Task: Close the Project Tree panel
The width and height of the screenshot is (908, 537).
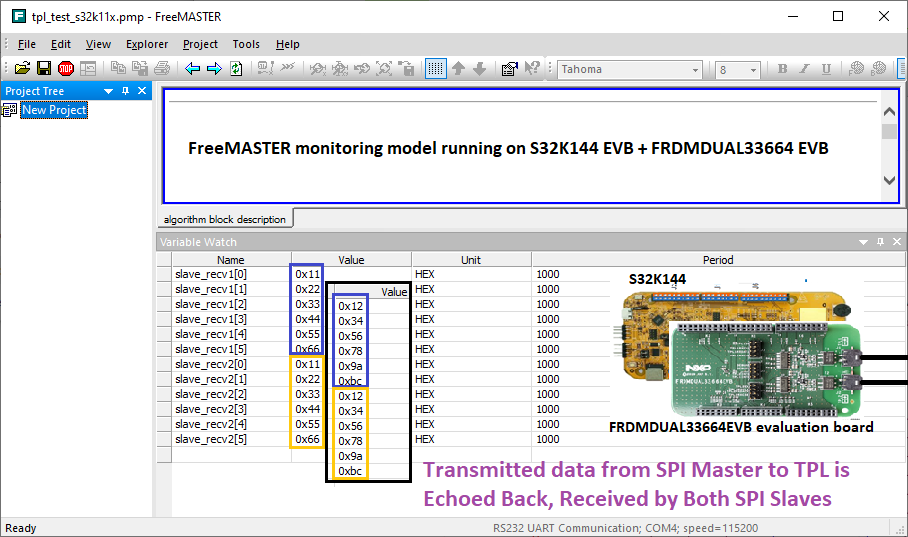Action: (x=142, y=91)
